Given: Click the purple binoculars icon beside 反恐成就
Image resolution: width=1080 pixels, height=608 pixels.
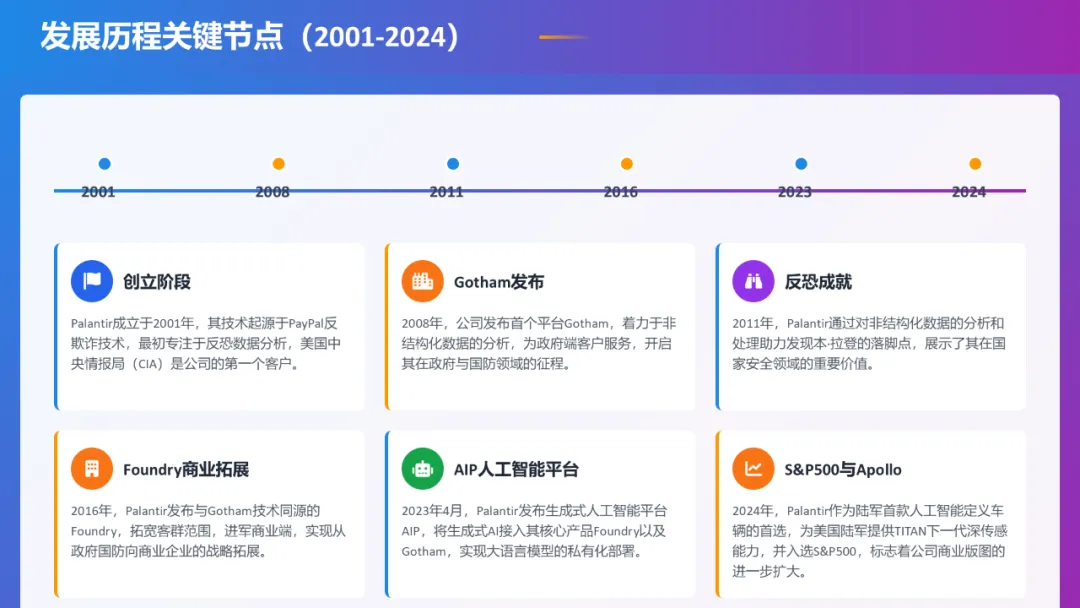Looking at the screenshot, I should 753,281.
